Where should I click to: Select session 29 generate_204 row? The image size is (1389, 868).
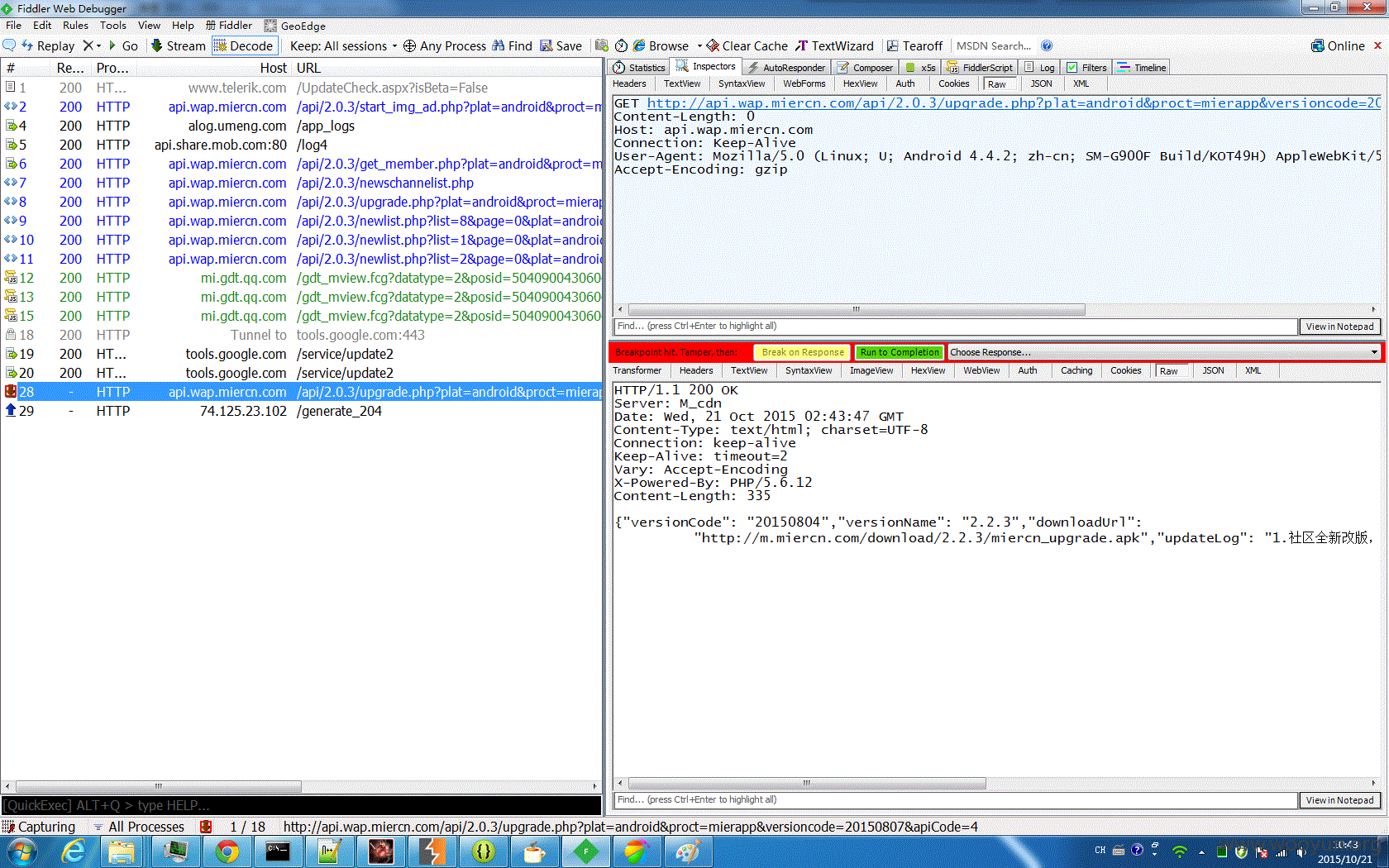302,411
